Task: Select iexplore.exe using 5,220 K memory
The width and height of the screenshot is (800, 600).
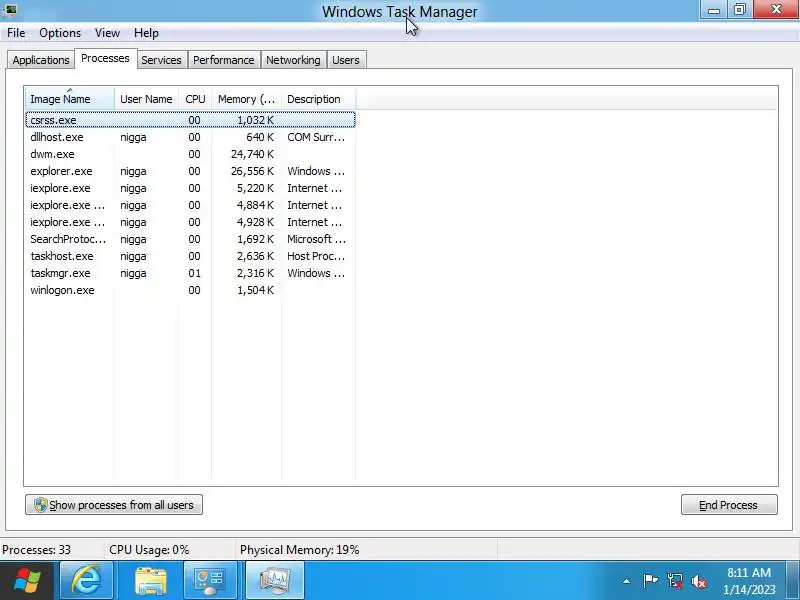Action: click(x=190, y=188)
